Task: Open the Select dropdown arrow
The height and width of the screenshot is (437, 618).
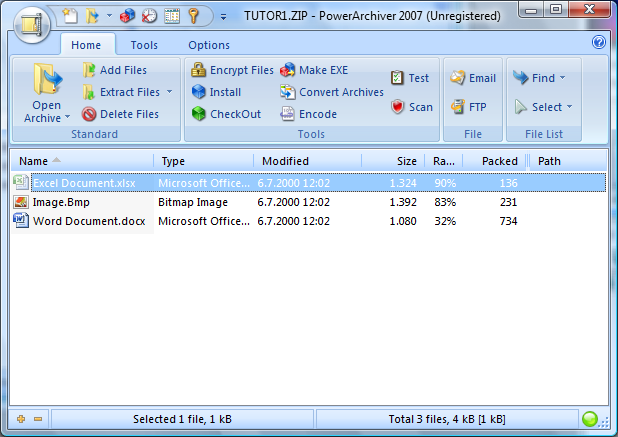Action: [x=570, y=107]
